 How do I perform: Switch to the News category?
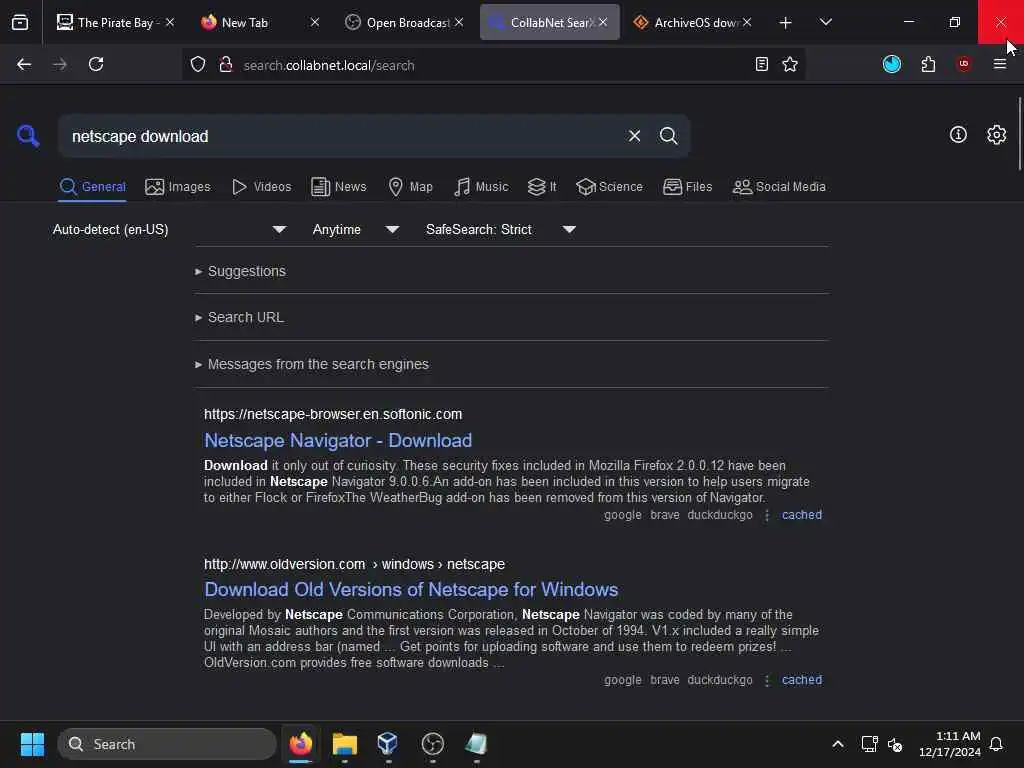click(339, 187)
